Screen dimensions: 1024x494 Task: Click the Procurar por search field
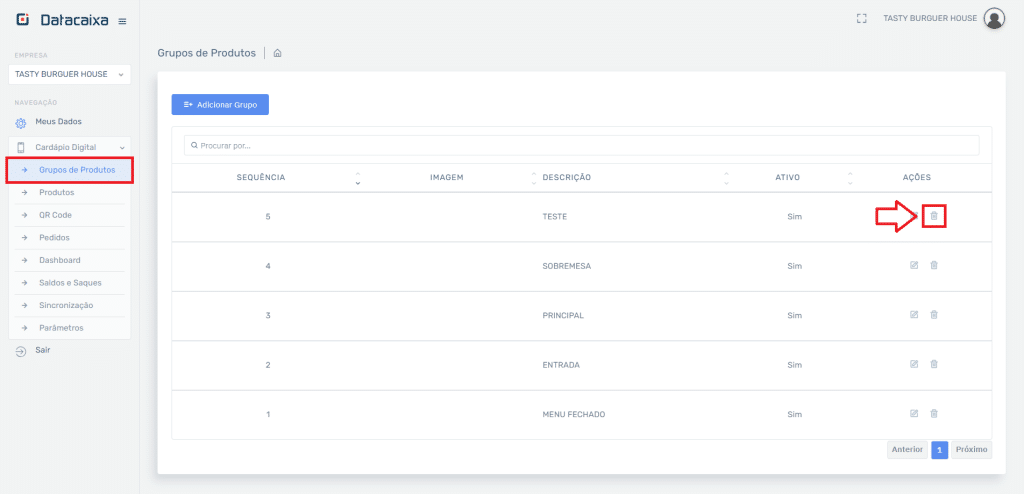tap(581, 146)
